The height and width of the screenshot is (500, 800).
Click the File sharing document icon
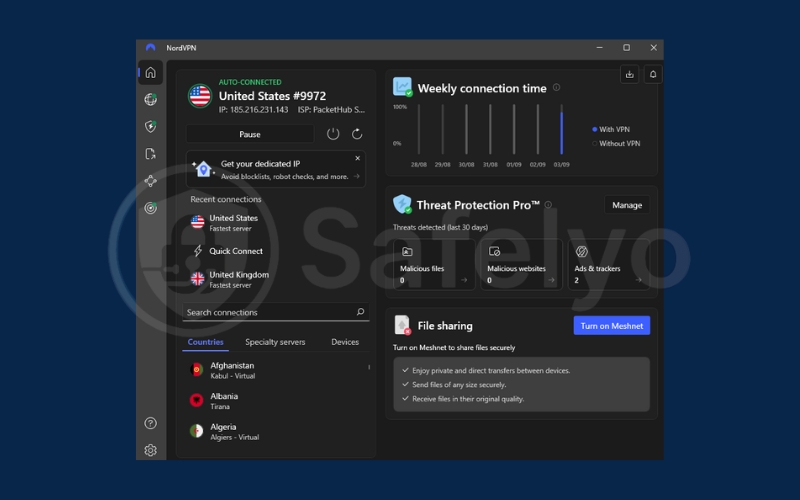pos(402,325)
